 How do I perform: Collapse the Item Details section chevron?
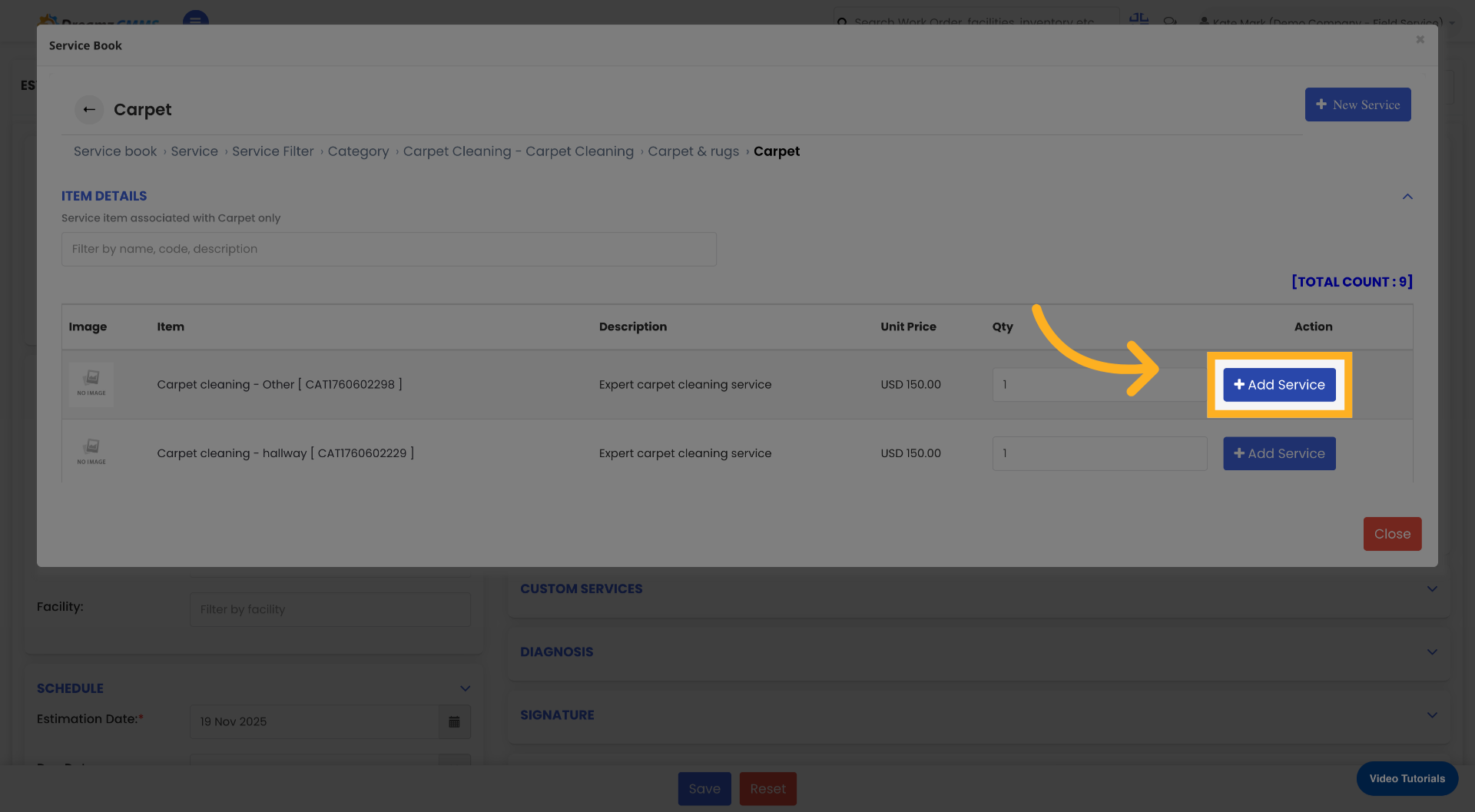1407,197
